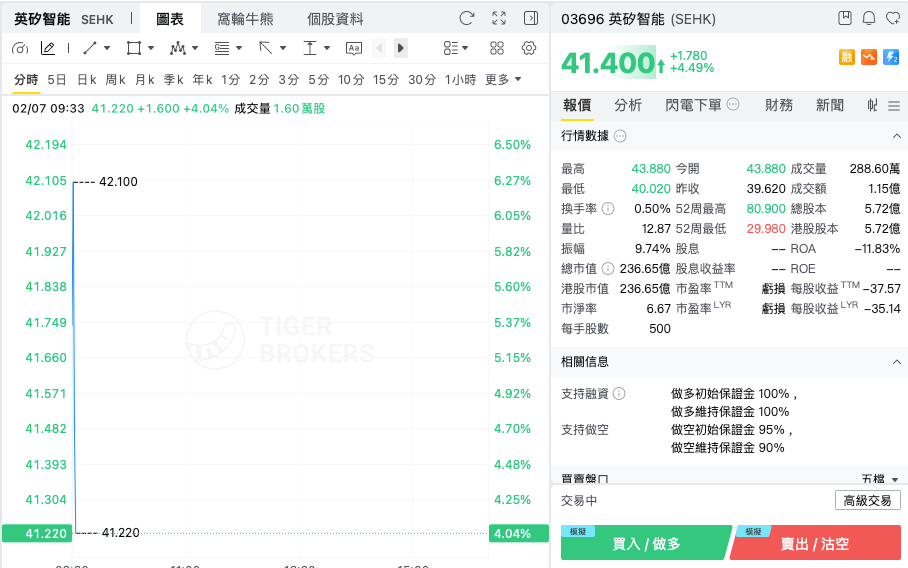Open the list layout dropdown
The height and width of the screenshot is (568, 908).
click(x=456, y=48)
